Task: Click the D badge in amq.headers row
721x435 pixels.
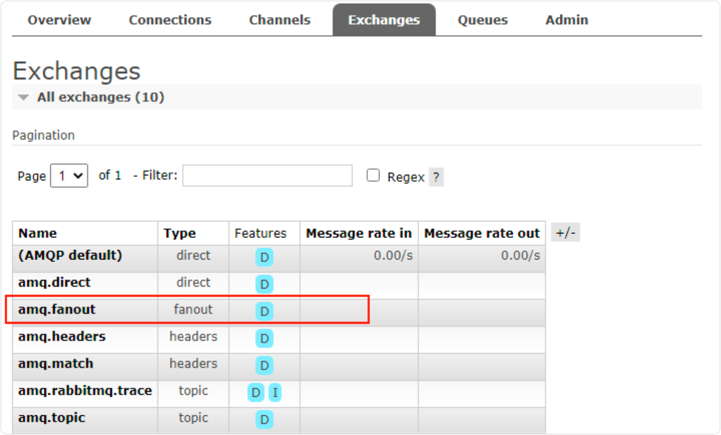Action: point(264,338)
